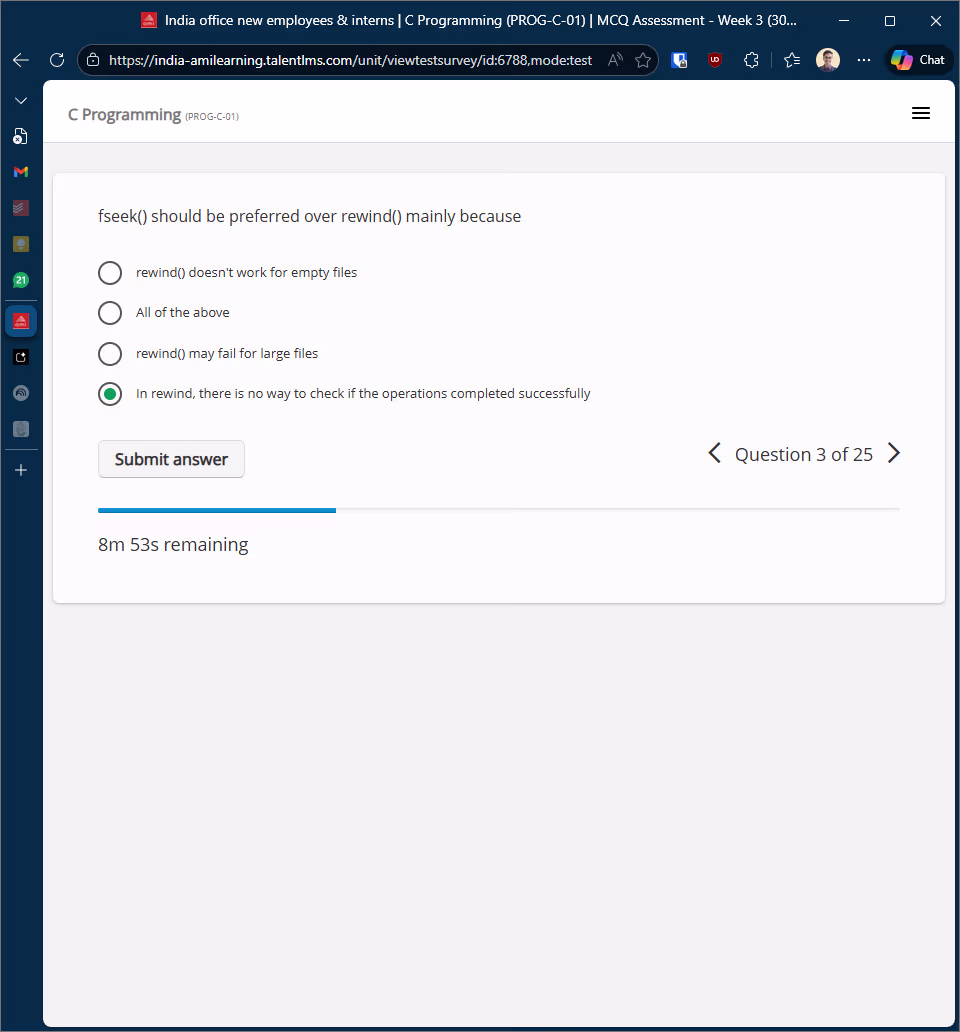Open the browser Settings and more menu
This screenshot has height=1032, width=960.
[864, 60]
